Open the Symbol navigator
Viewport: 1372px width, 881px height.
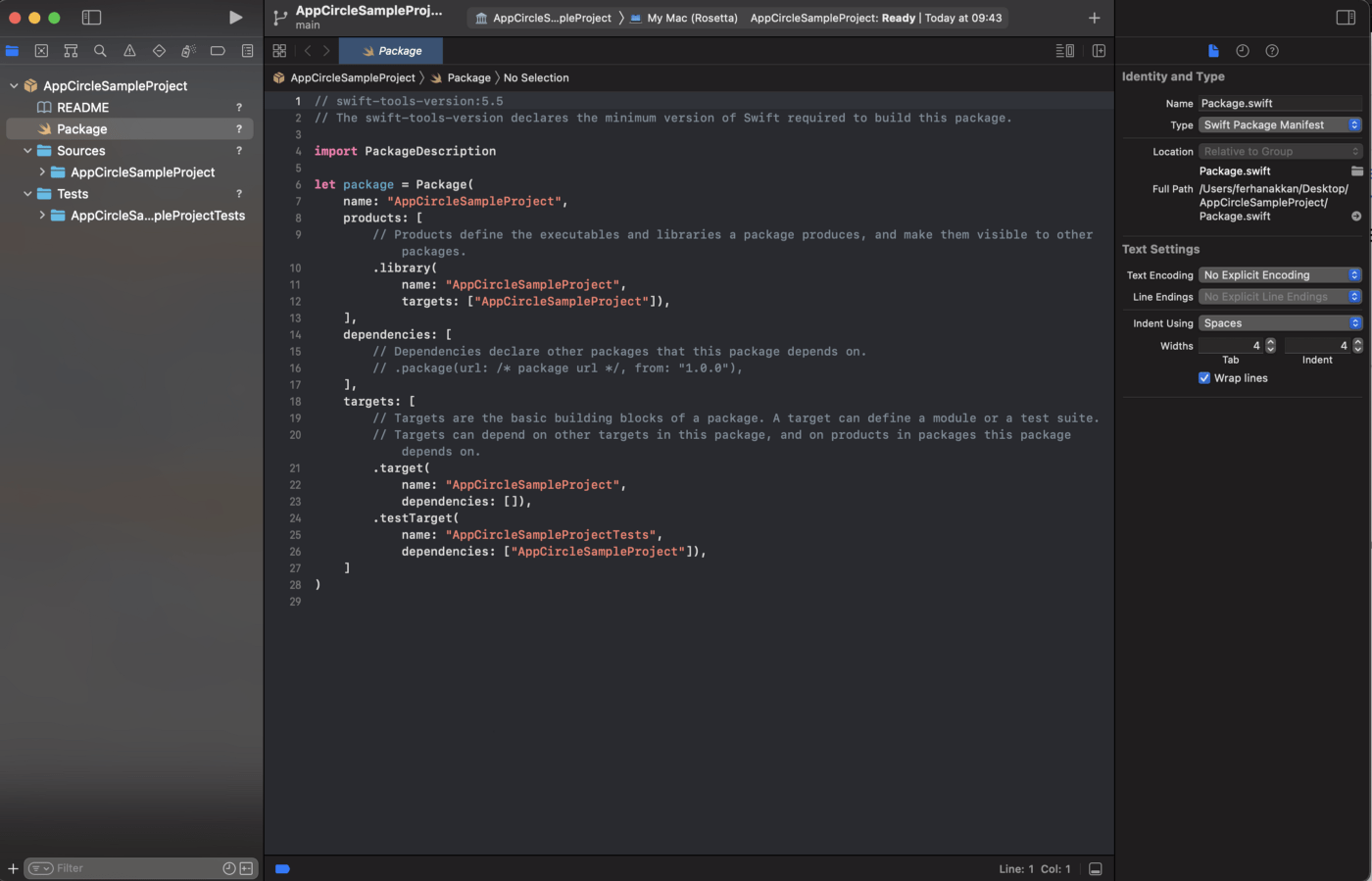click(x=71, y=51)
